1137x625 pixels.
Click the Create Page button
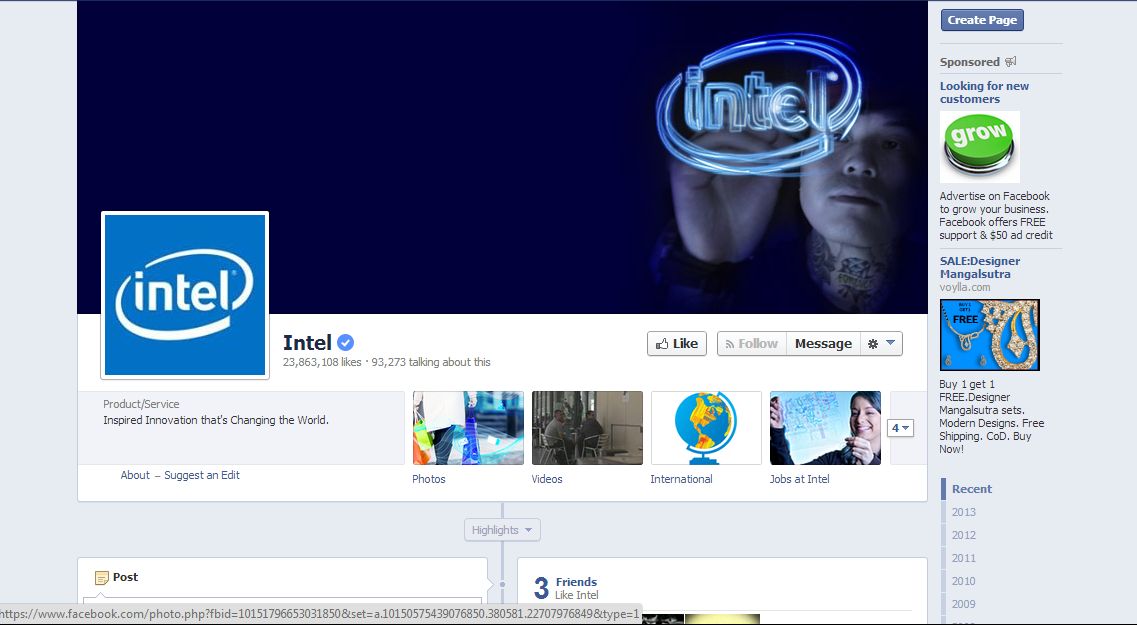[982, 20]
